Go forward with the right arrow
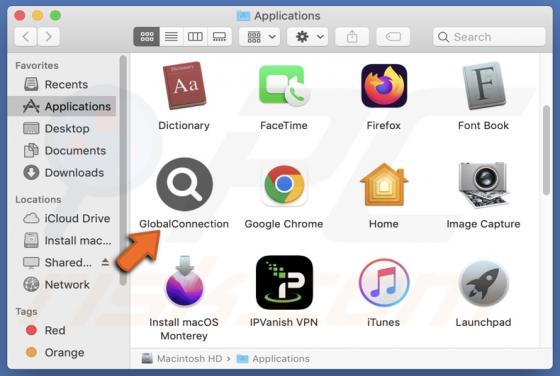Screen dimensions: 560x376 pyautogui.click(x=49, y=36)
